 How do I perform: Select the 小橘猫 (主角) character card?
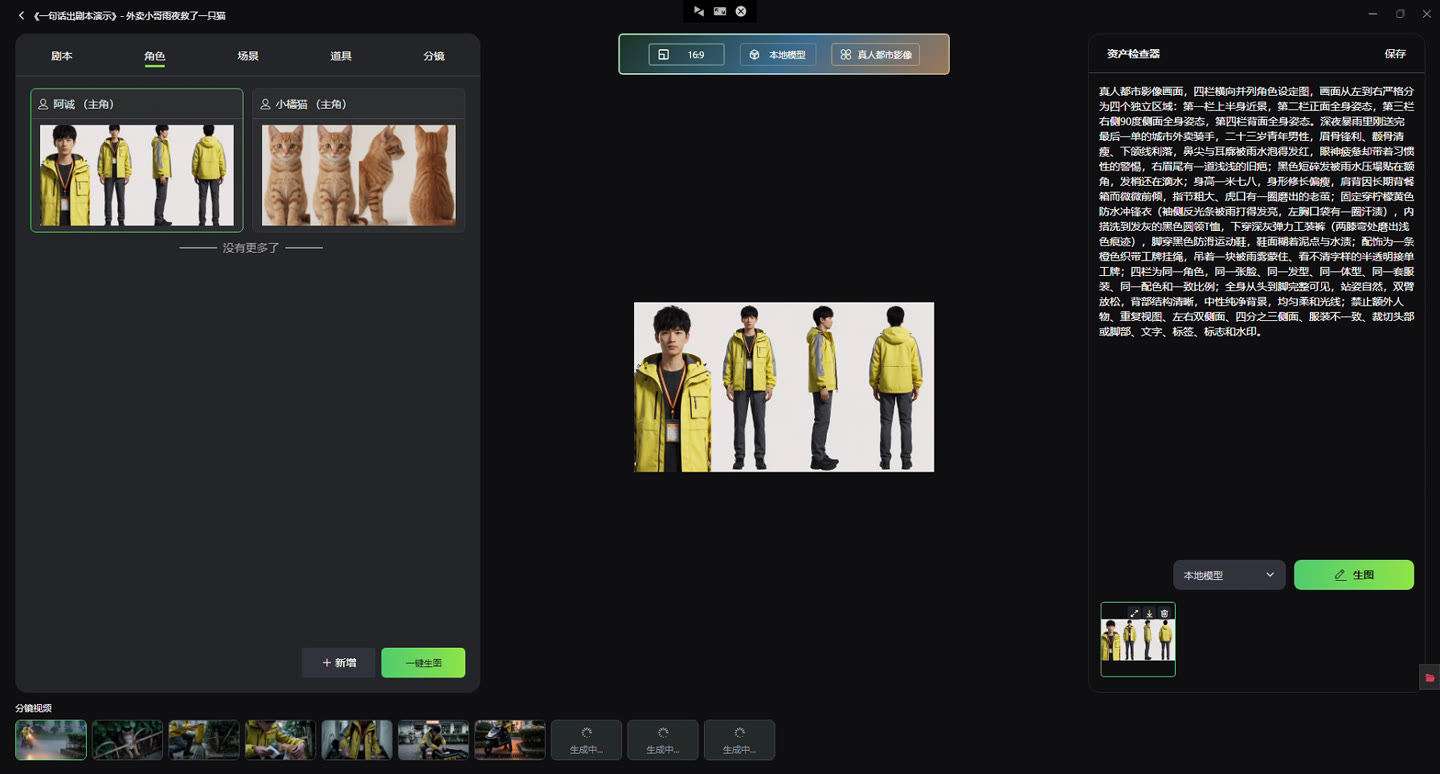[x=359, y=160]
